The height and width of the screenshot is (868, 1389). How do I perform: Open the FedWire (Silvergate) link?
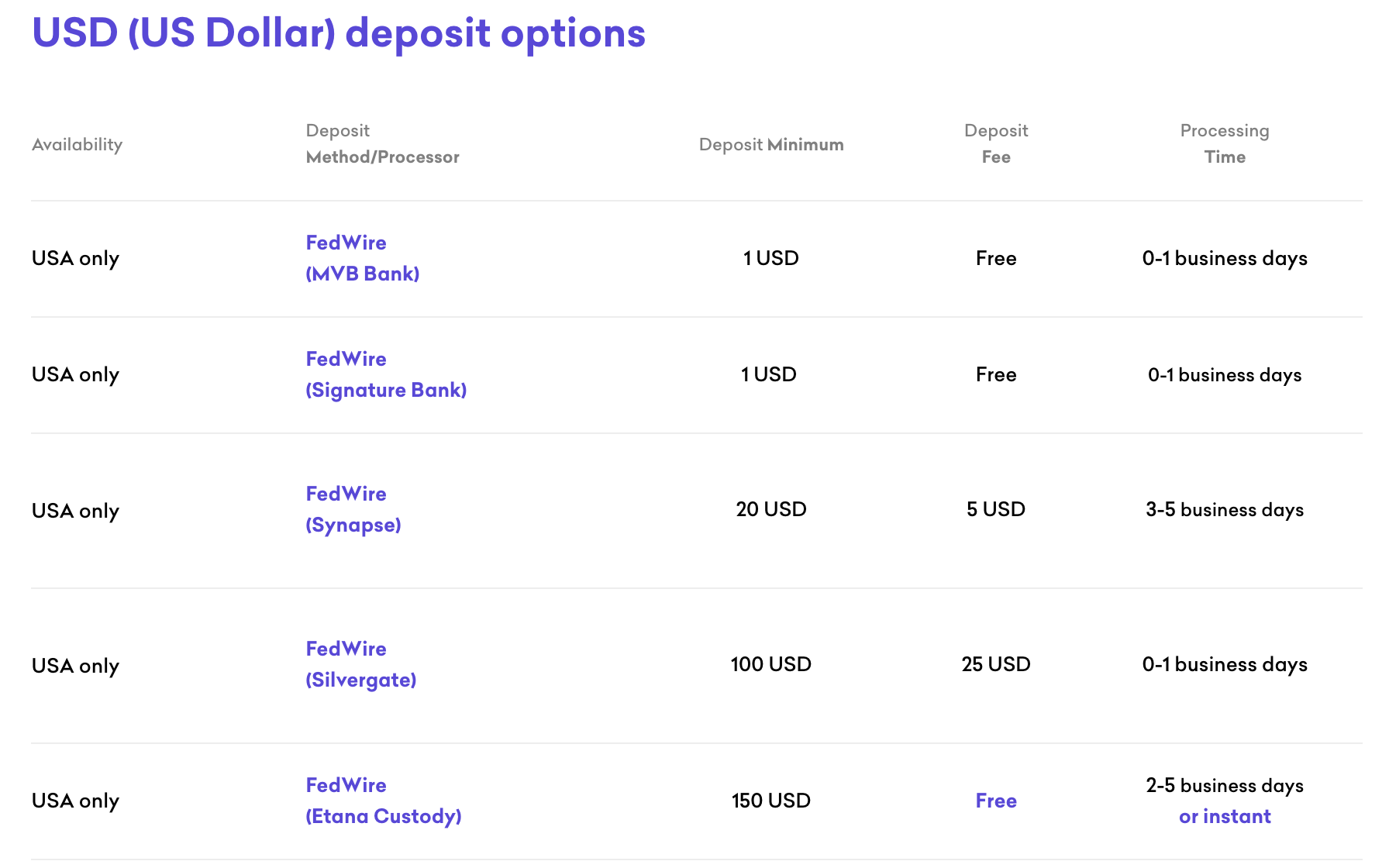click(x=361, y=664)
